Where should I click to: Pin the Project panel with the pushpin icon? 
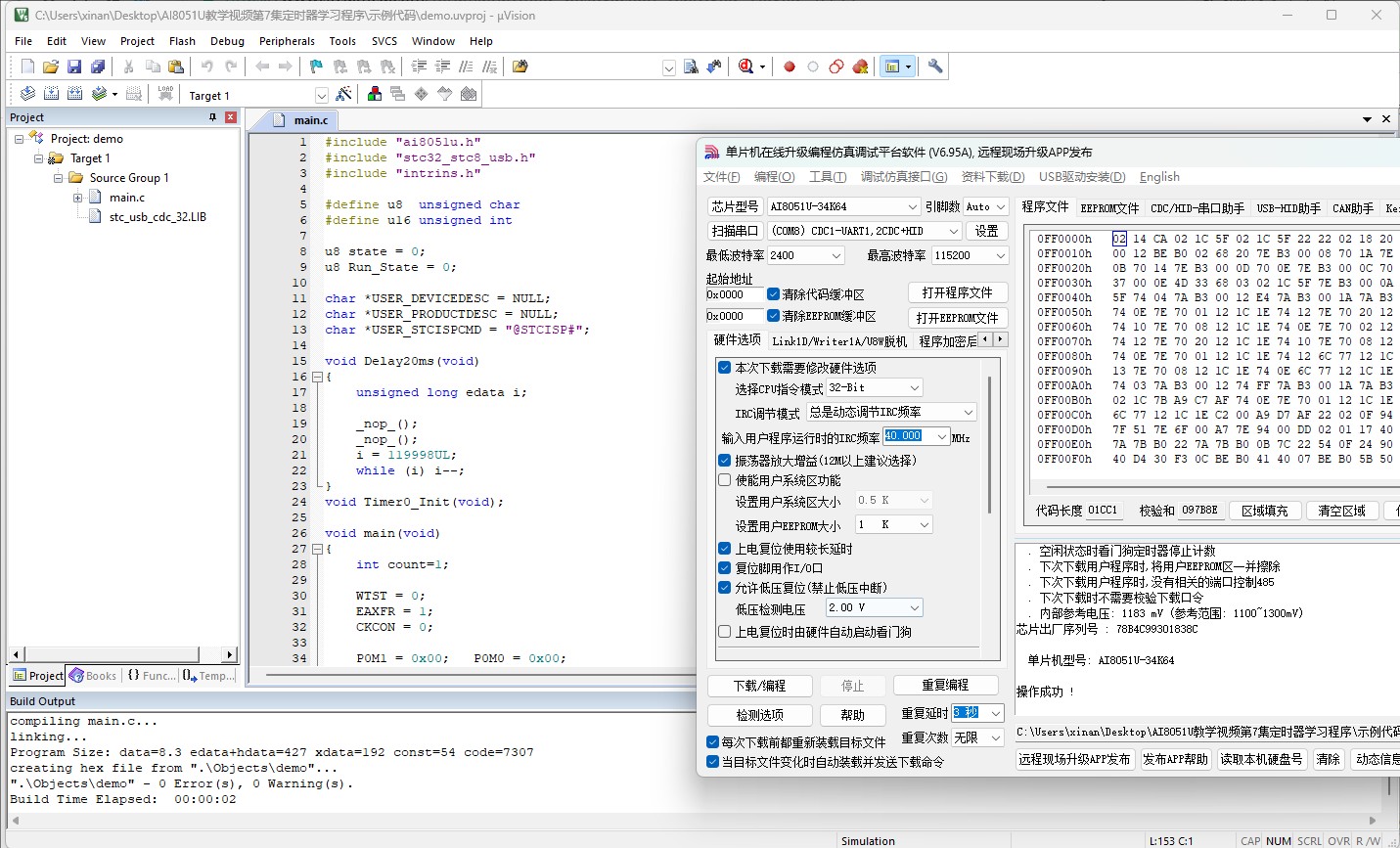pos(212,117)
